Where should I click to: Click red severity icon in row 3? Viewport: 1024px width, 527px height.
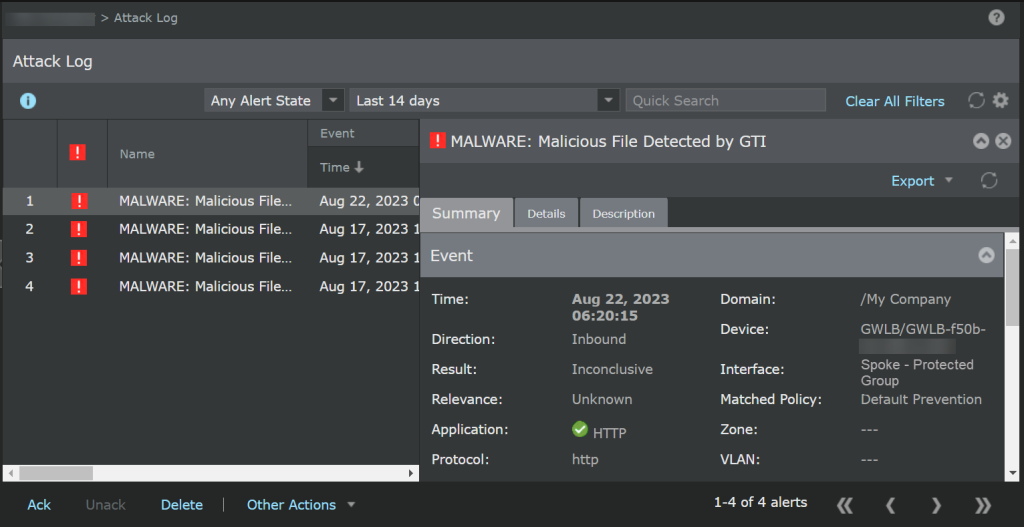tap(79, 258)
